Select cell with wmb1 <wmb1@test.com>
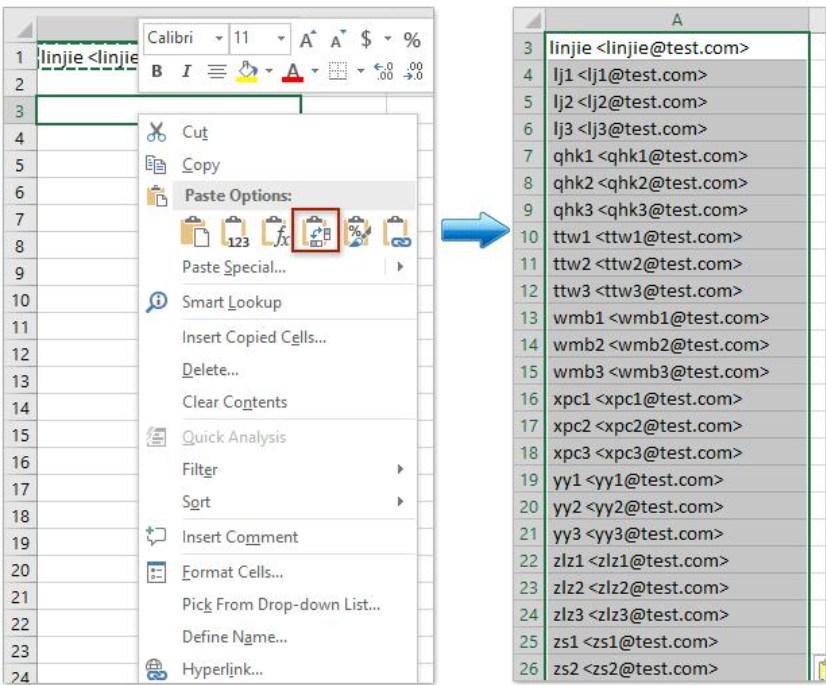This screenshot has height=685, width=826. pos(677,318)
